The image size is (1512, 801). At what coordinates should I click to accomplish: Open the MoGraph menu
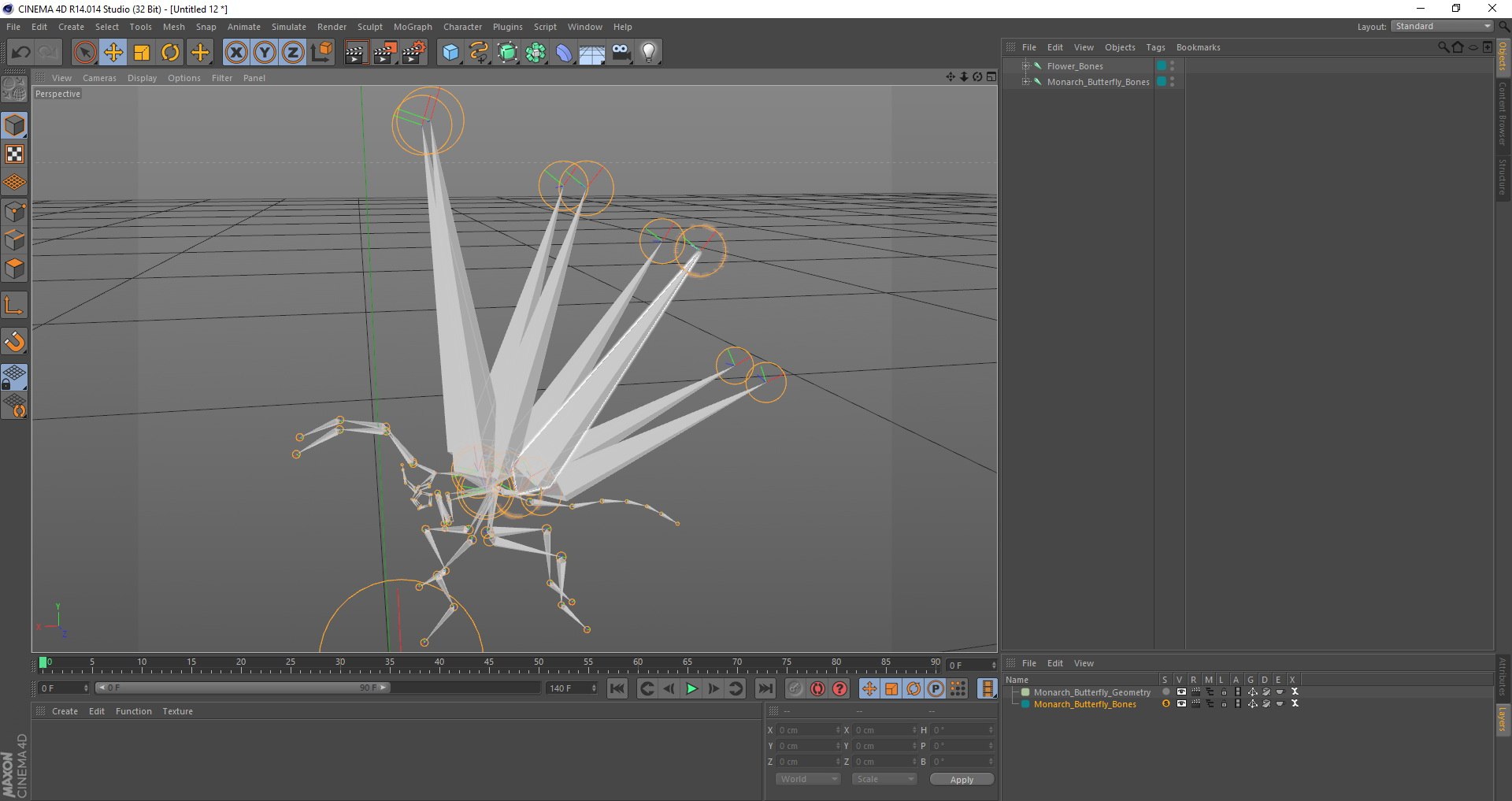(413, 27)
